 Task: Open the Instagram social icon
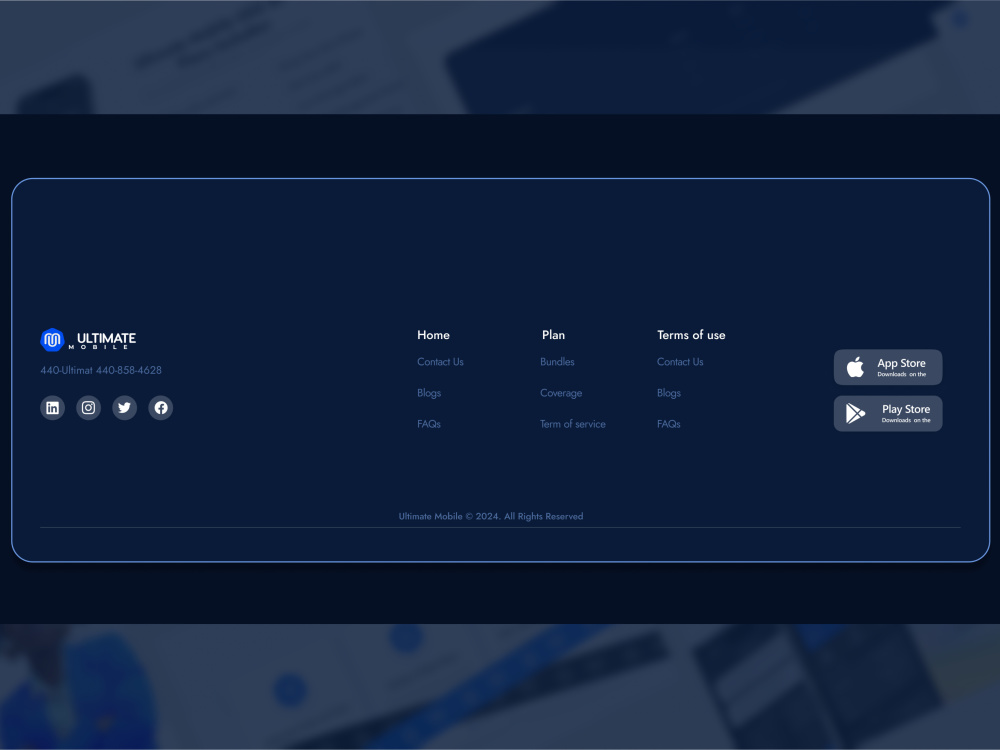[89, 408]
